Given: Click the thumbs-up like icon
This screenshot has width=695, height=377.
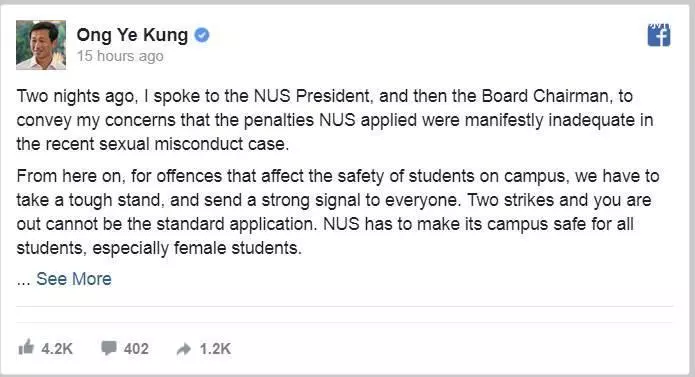Looking at the screenshot, I should click(x=26, y=347).
